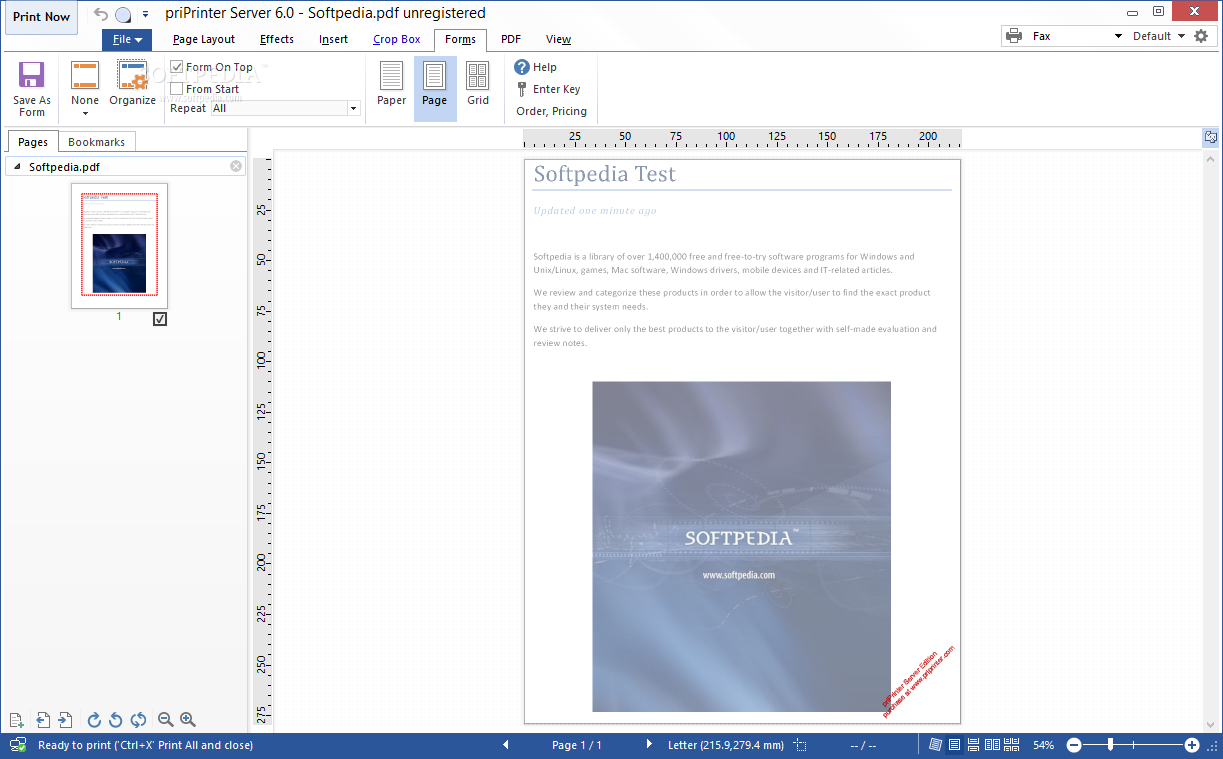Click the Page 1 / 1 indicator
1223x759 pixels.
pyautogui.click(x=576, y=745)
